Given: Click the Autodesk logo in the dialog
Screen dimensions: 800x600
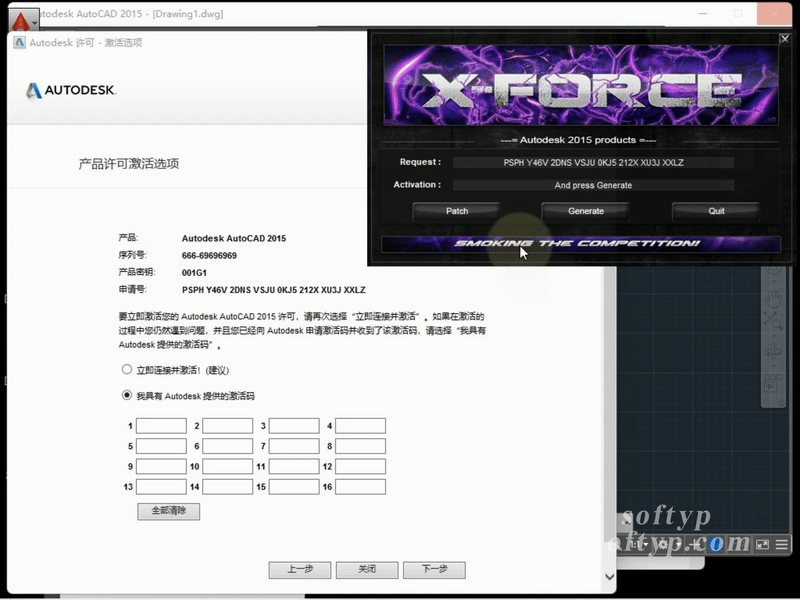Looking at the screenshot, I should pos(70,90).
